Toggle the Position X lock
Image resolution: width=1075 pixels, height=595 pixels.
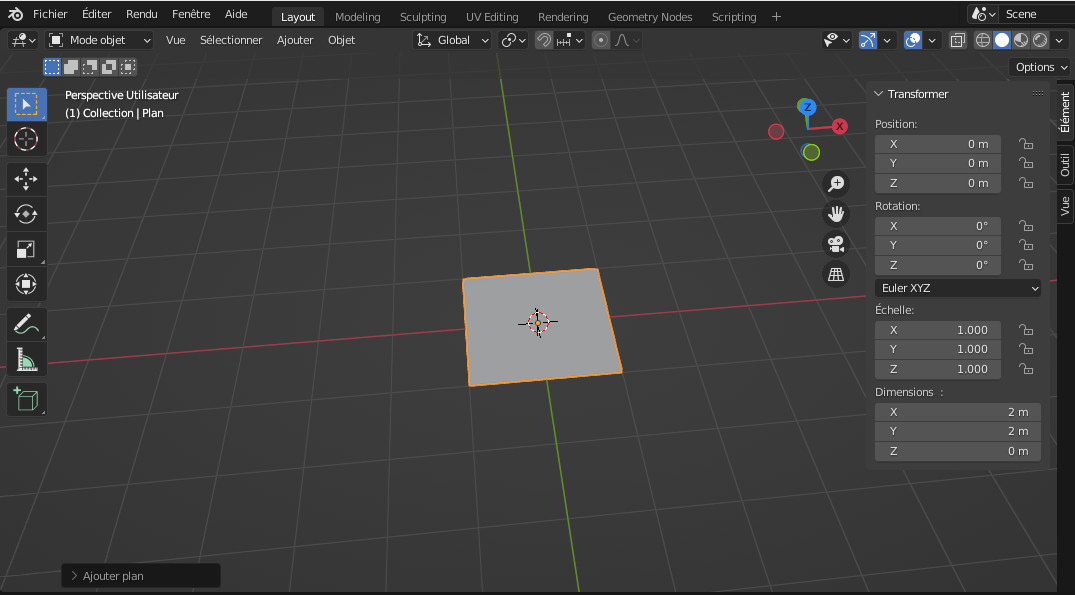click(x=1025, y=144)
